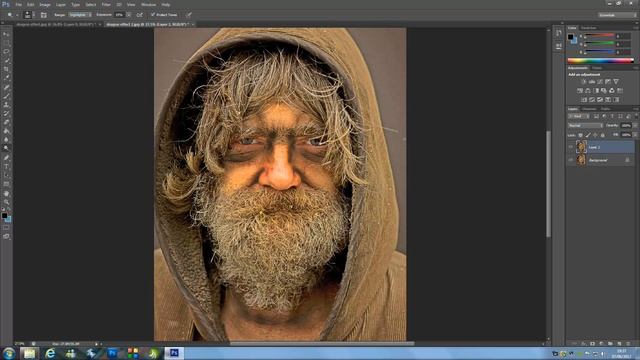The width and height of the screenshot is (640, 360).
Task: Add a Photo Filter adjustment
Action: coord(604,91)
